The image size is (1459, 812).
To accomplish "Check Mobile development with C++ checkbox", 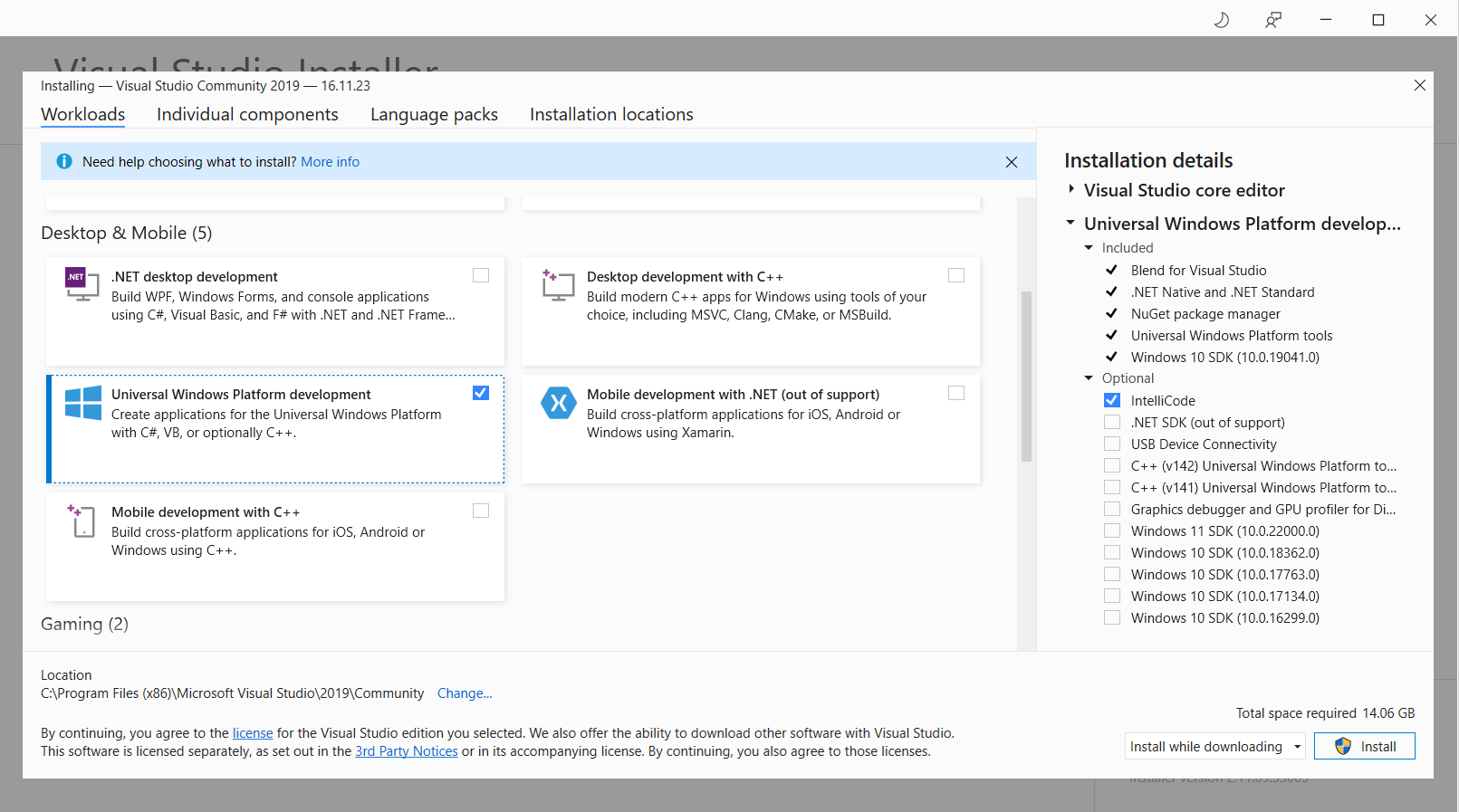I will [x=481, y=511].
